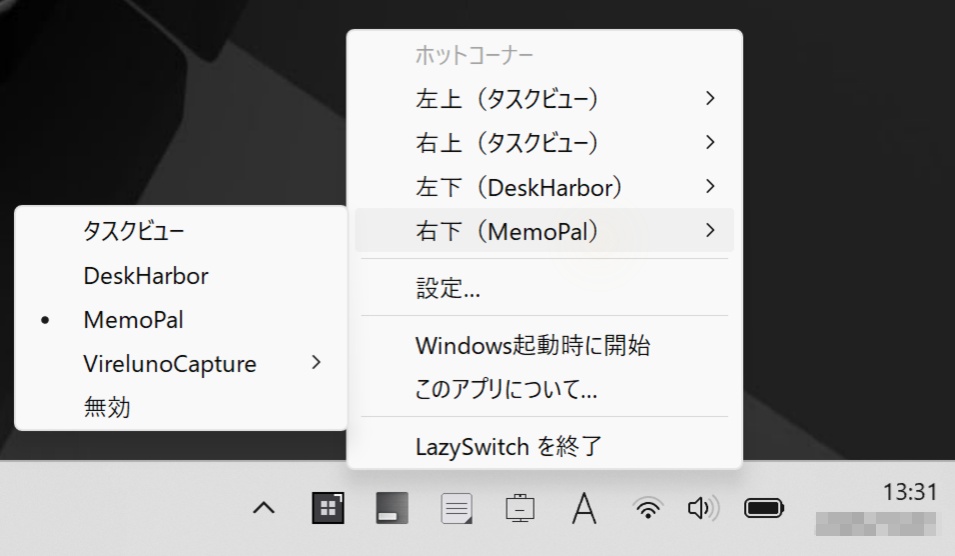Select 無効 to disable the corner
The image size is (955, 556).
180,407
